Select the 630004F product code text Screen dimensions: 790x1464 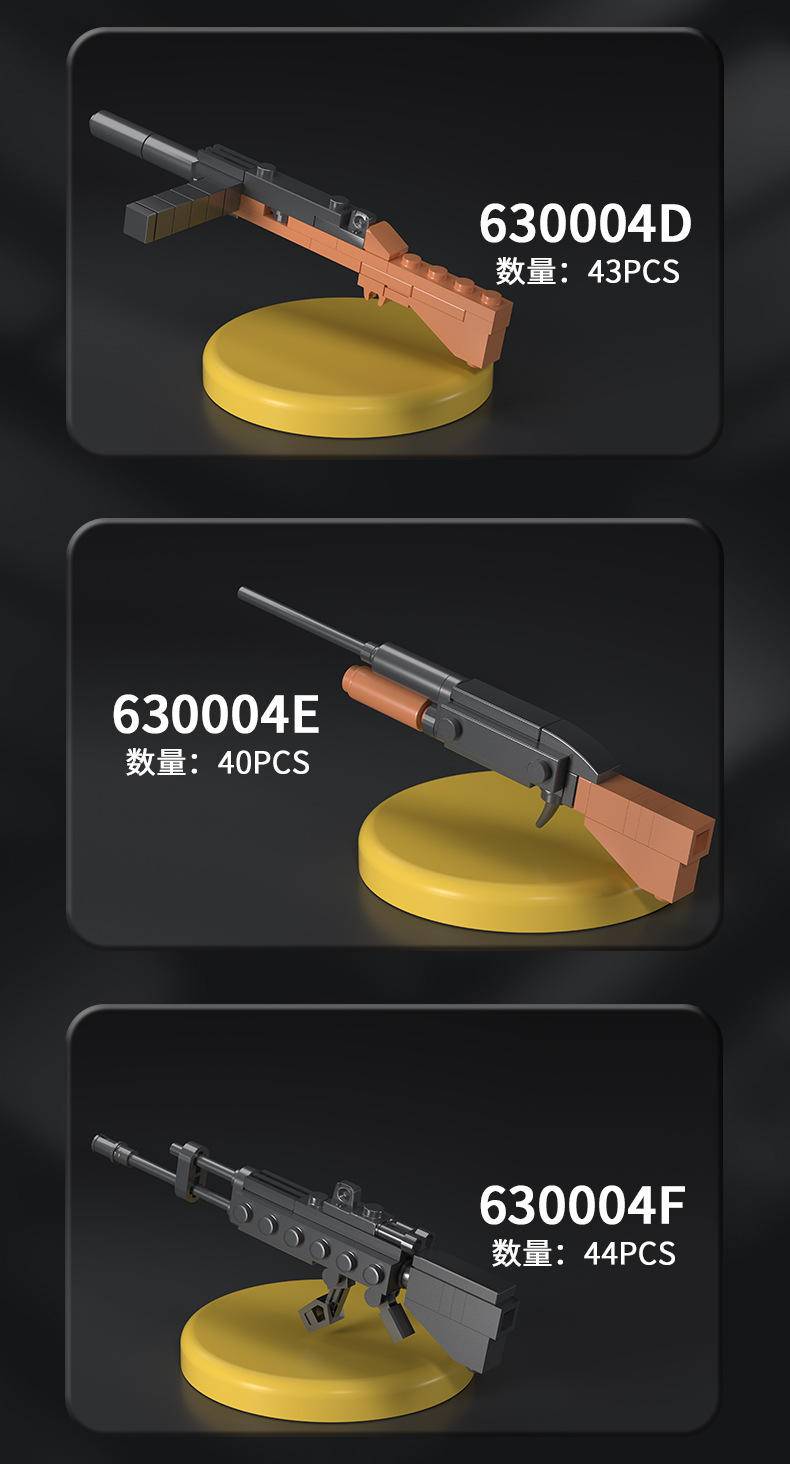(582, 1205)
